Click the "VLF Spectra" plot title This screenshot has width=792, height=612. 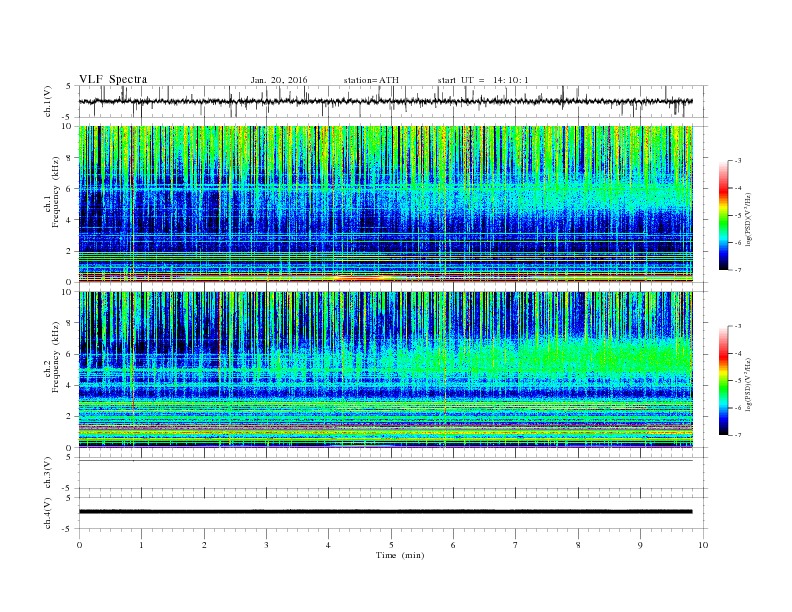(113, 79)
